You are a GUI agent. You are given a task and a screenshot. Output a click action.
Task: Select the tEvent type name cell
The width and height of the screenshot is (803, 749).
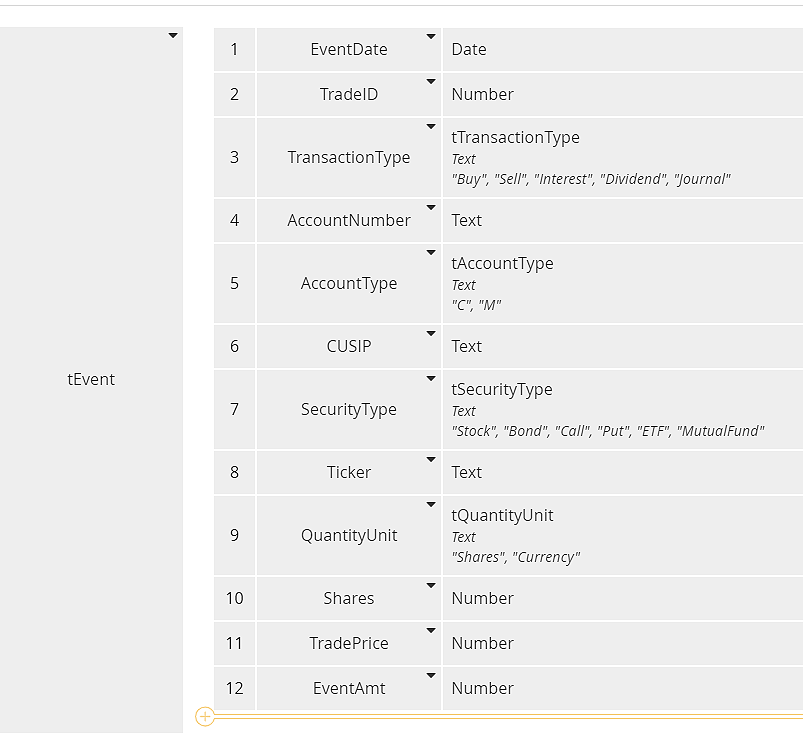91,379
